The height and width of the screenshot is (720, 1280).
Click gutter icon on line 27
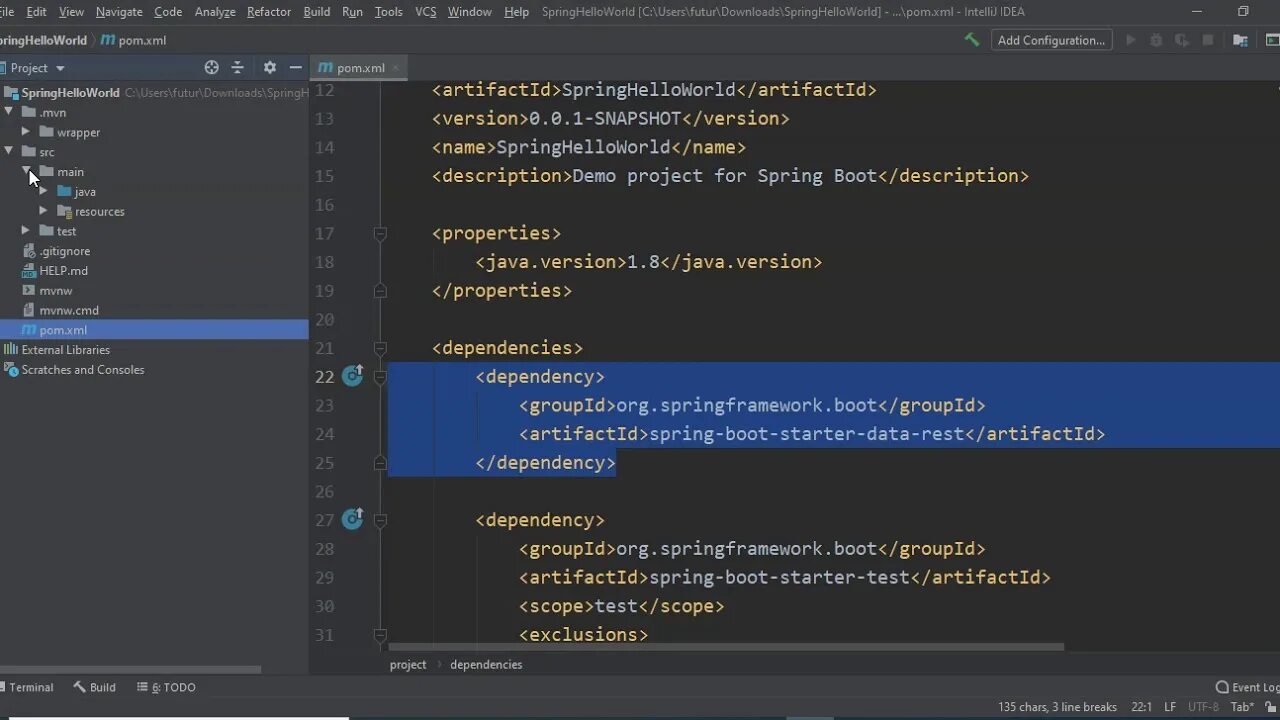(x=352, y=519)
